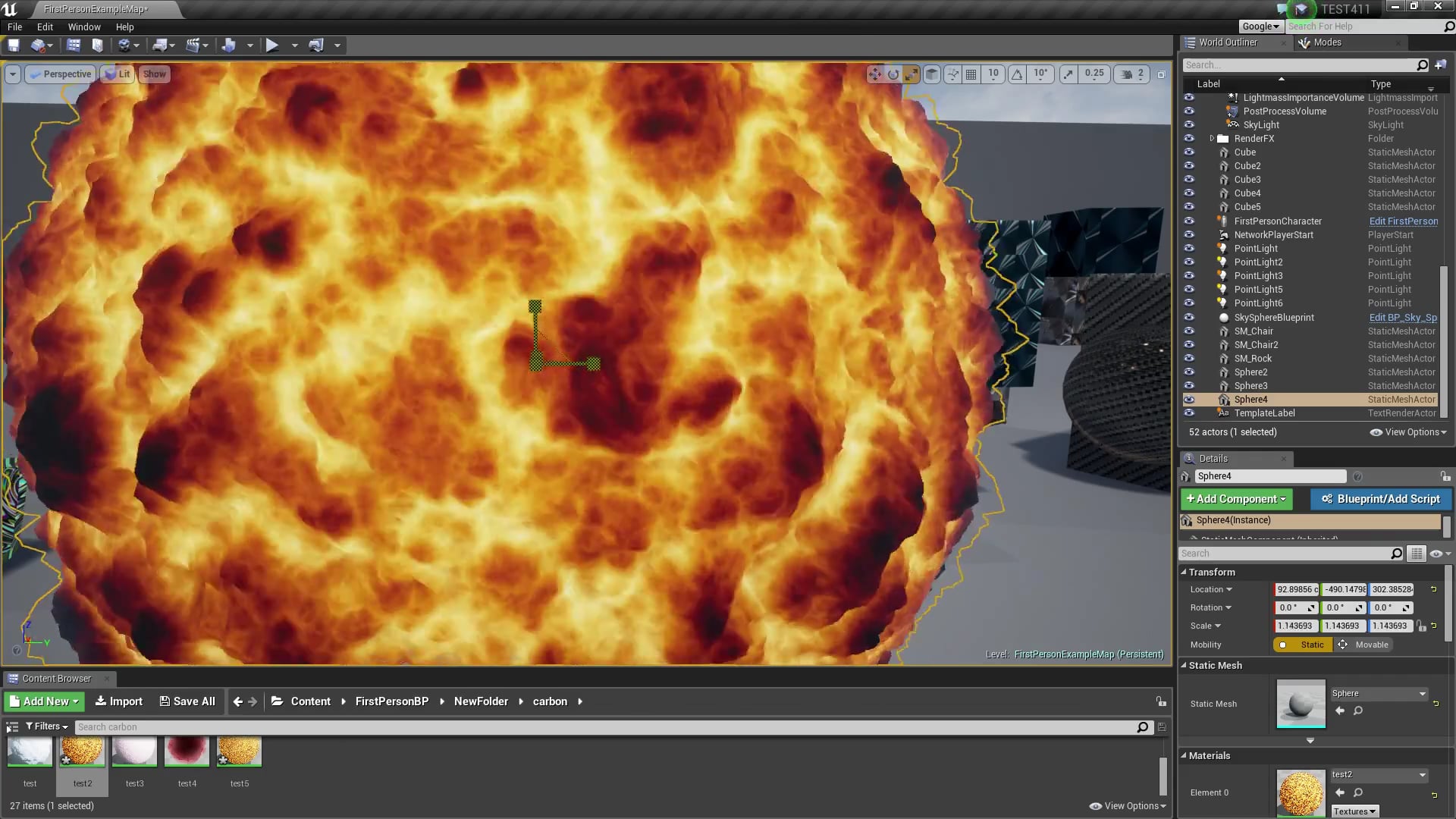The image size is (1456, 819).
Task: Select the Scale transform tool
Action: (x=912, y=74)
